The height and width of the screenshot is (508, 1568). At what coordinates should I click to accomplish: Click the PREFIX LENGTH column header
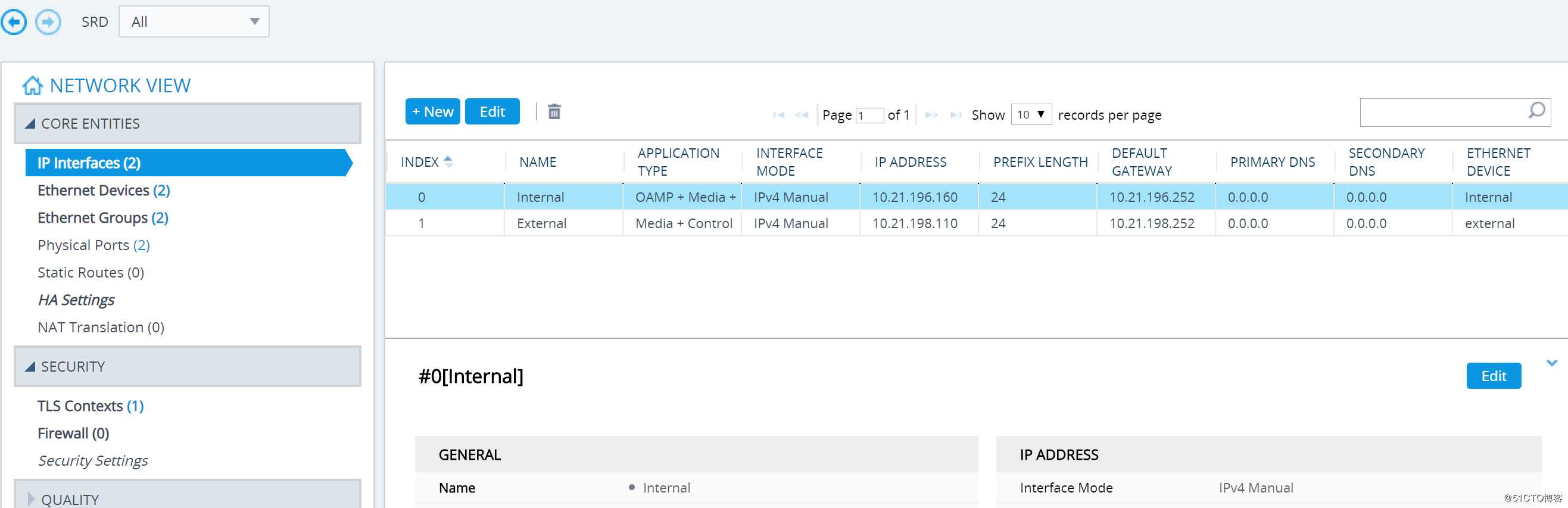pos(1040,162)
